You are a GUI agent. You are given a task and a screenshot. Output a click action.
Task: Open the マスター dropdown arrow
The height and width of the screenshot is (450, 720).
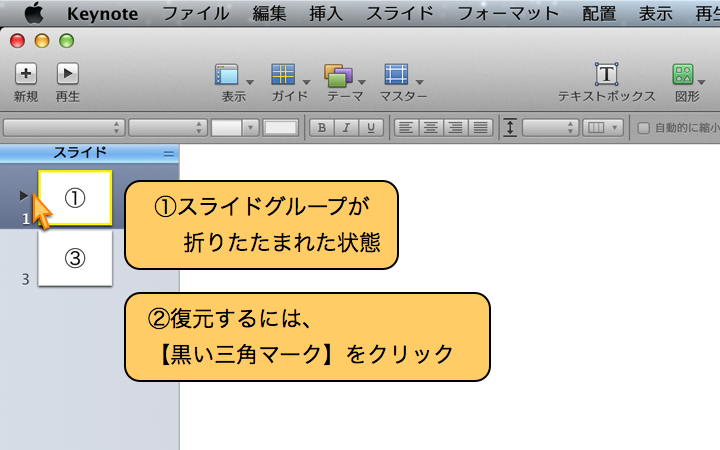coord(420,82)
